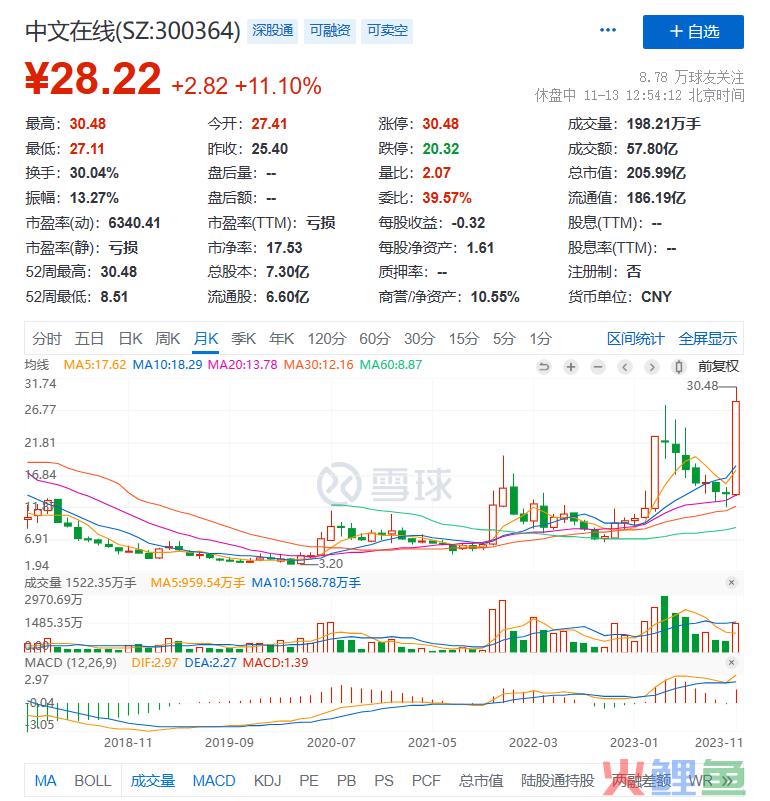Toggle the PCF indicator
This screenshot has height=801, width=770.
coord(426,781)
